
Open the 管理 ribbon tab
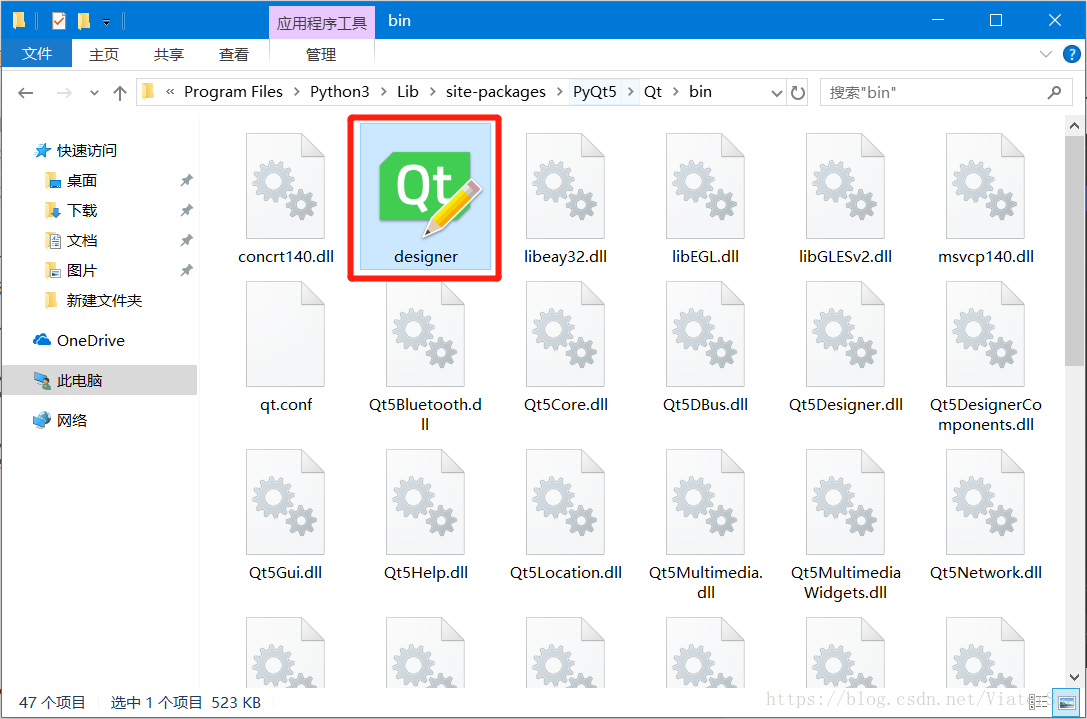[321, 54]
